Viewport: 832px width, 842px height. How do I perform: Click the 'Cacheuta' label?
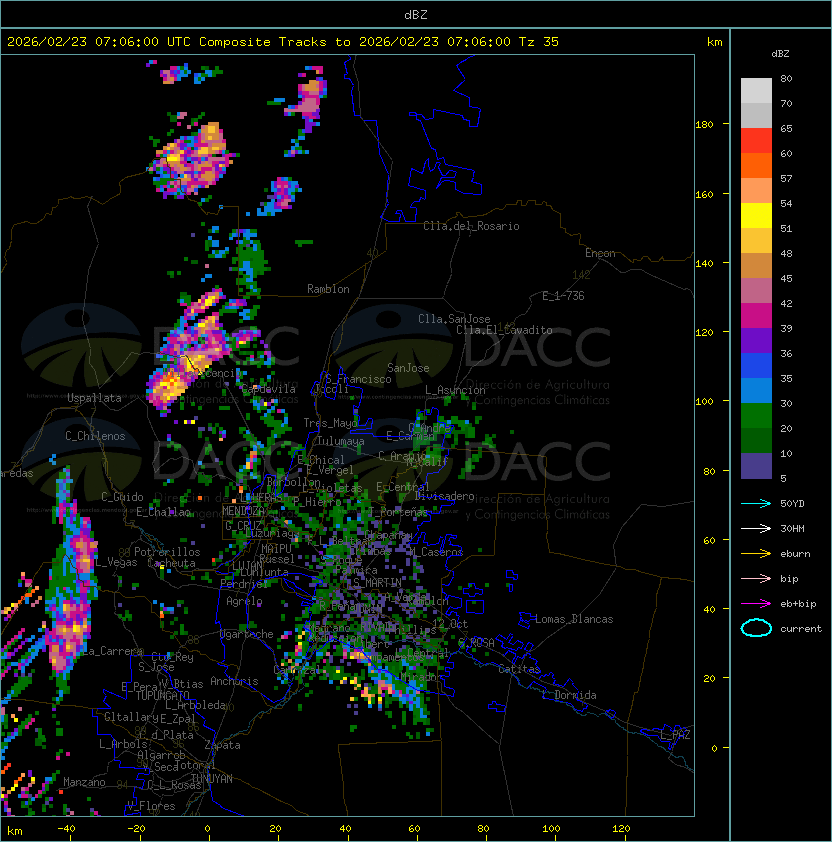pos(171,563)
